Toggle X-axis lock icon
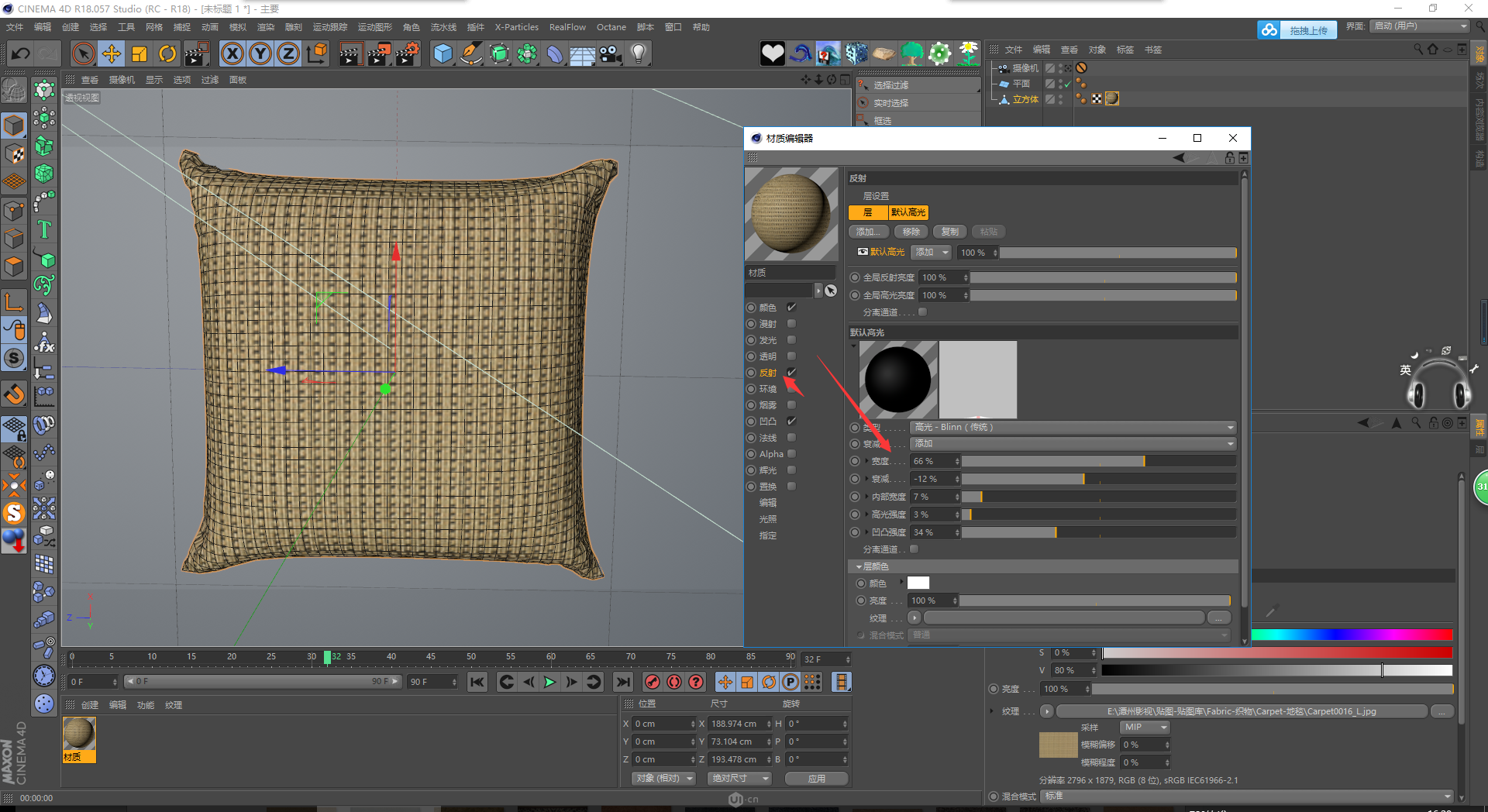 coord(232,53)
